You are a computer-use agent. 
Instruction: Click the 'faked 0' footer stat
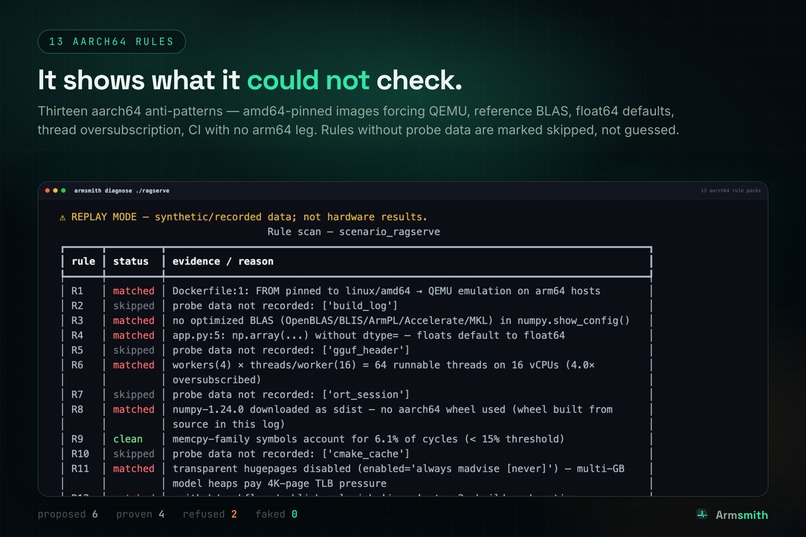pyautogui.click(x=277, y=514)
